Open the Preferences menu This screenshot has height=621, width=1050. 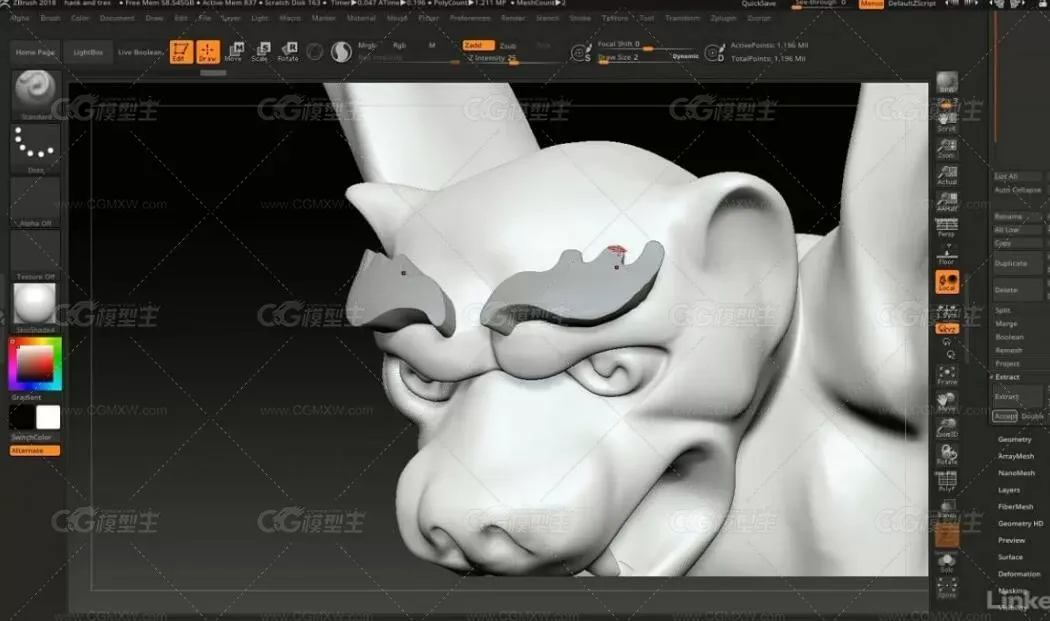470,18
